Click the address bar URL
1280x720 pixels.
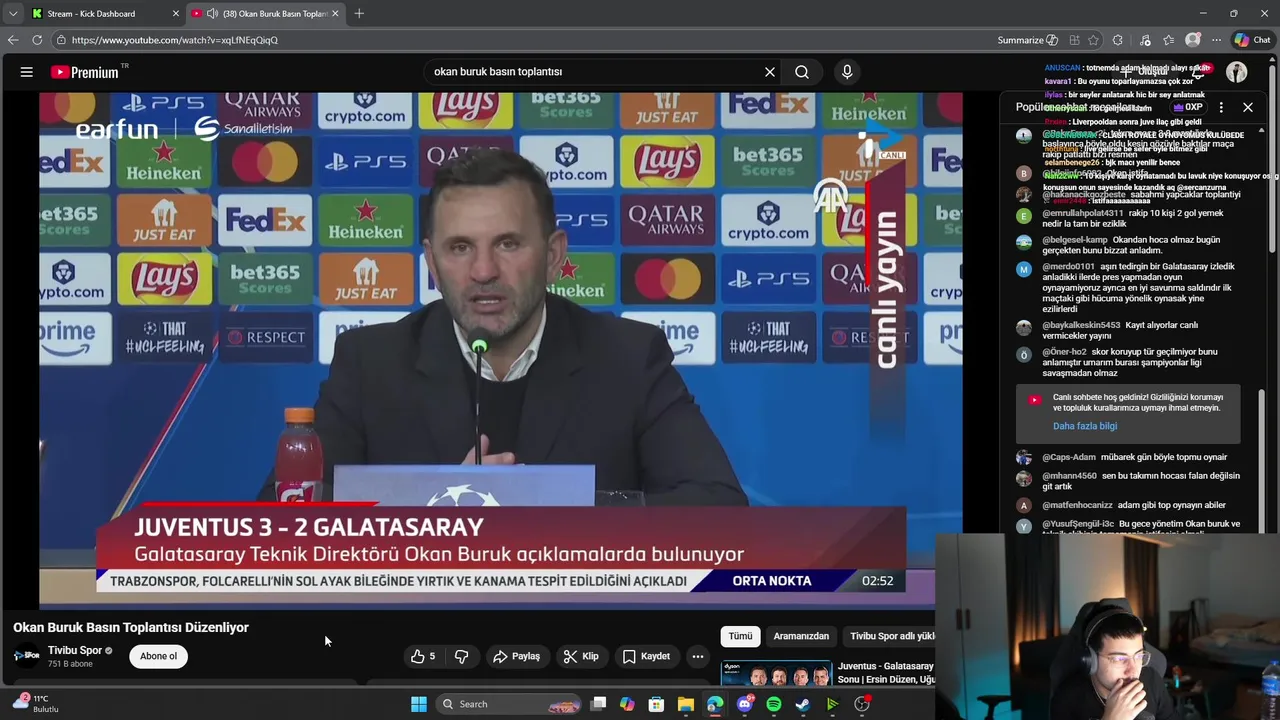175,40
